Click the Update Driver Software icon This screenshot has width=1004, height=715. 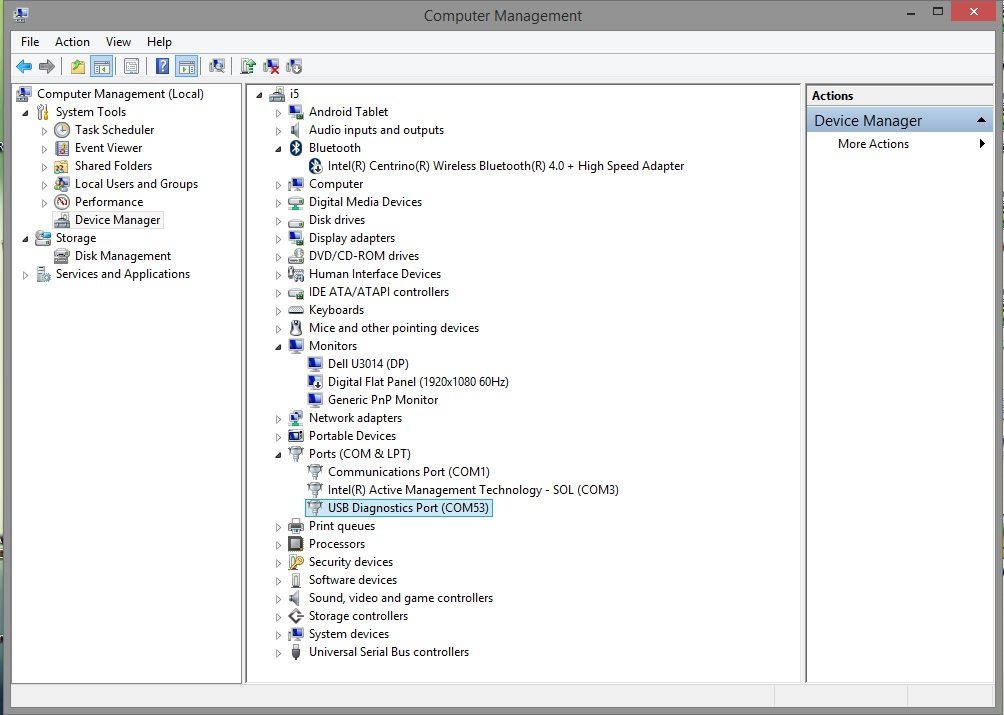point(248,67)
